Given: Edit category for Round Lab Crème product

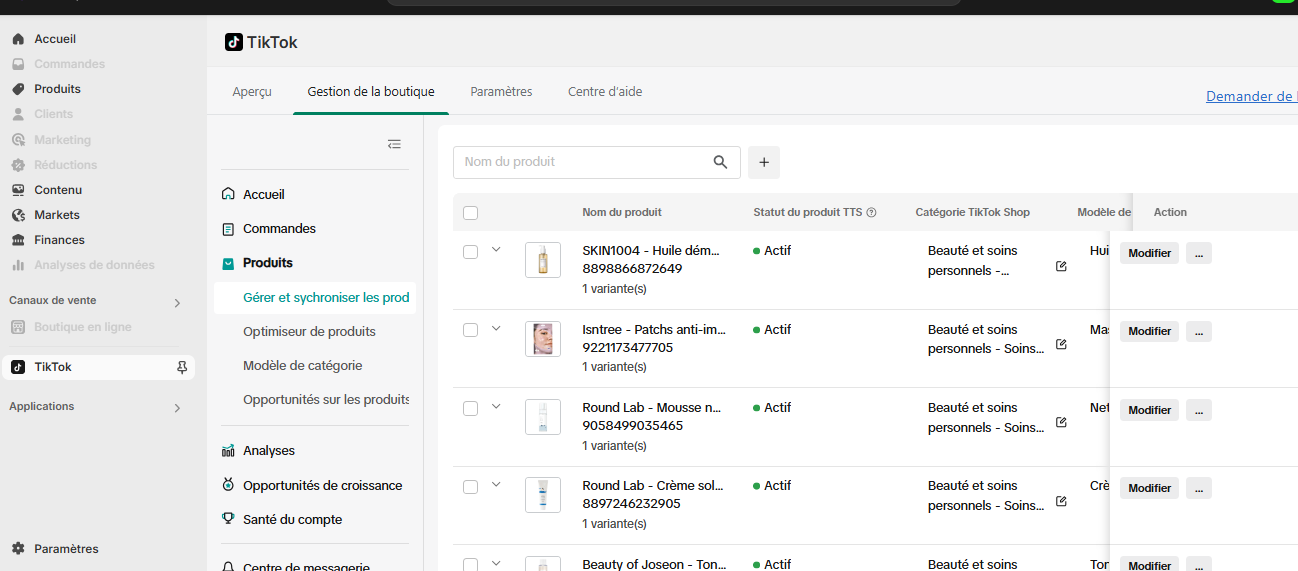Looking at the screenshot, I should (1061, 500).
